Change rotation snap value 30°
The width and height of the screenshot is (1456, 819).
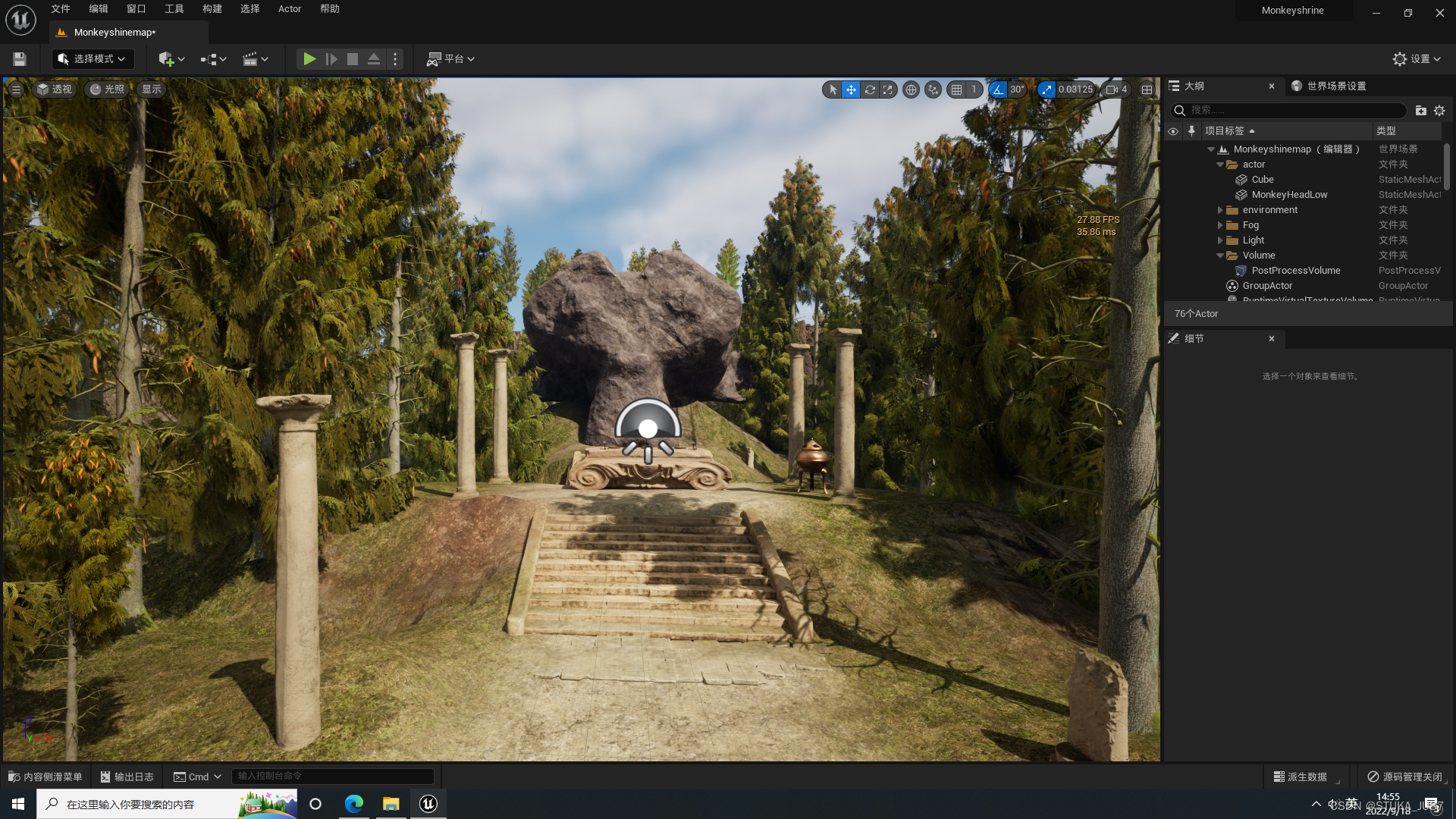pyautogui.click(x=1017, y=89)
